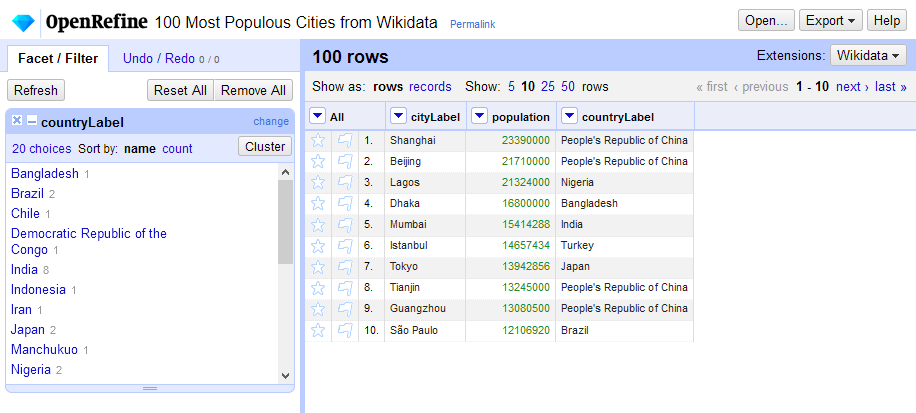This screenshot has height=413, width=916.
Task: Star the São Paulo row
Action: pyautogui.click(x=318, y=331)
